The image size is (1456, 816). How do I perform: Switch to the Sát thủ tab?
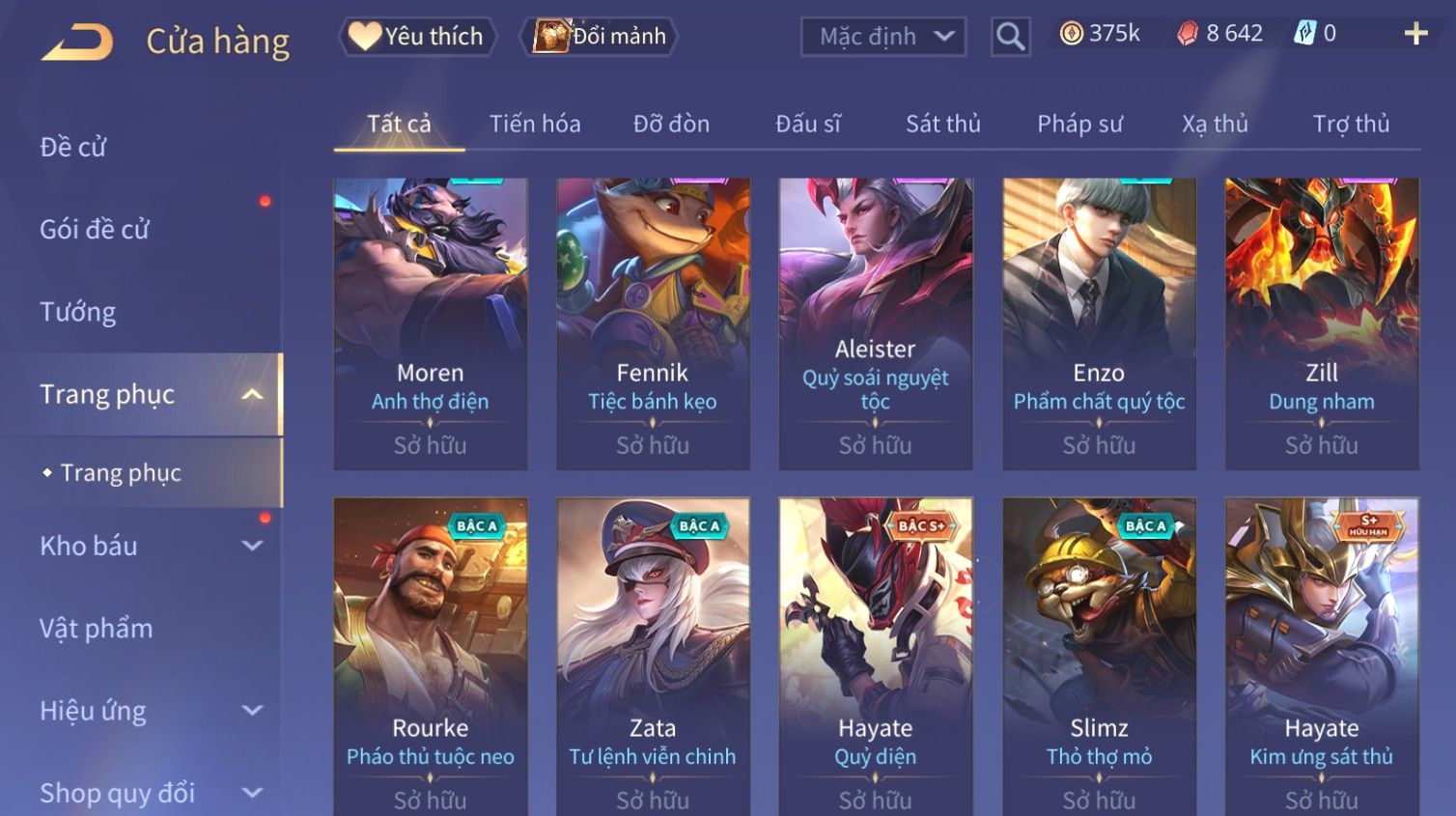click(942, 124)
